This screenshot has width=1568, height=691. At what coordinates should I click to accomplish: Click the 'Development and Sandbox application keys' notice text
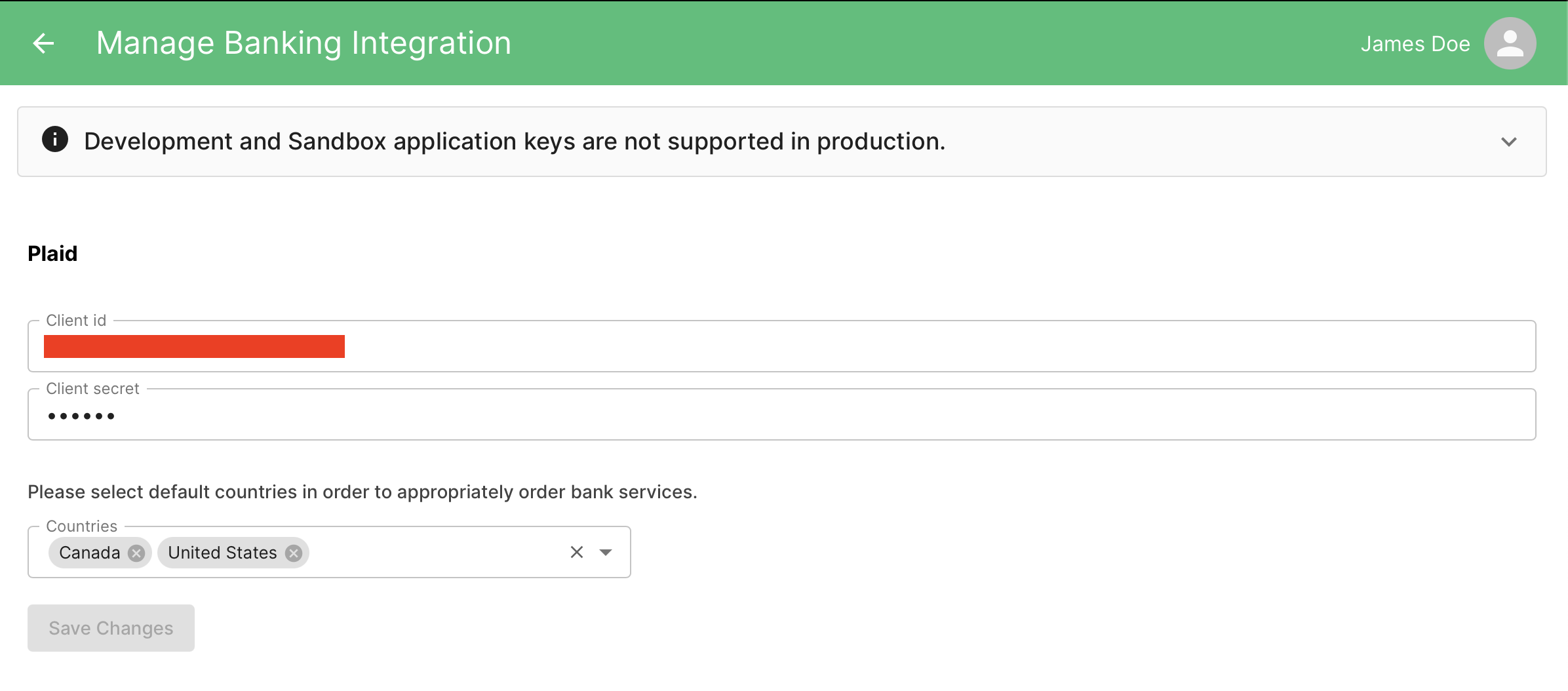coord(515,141)
